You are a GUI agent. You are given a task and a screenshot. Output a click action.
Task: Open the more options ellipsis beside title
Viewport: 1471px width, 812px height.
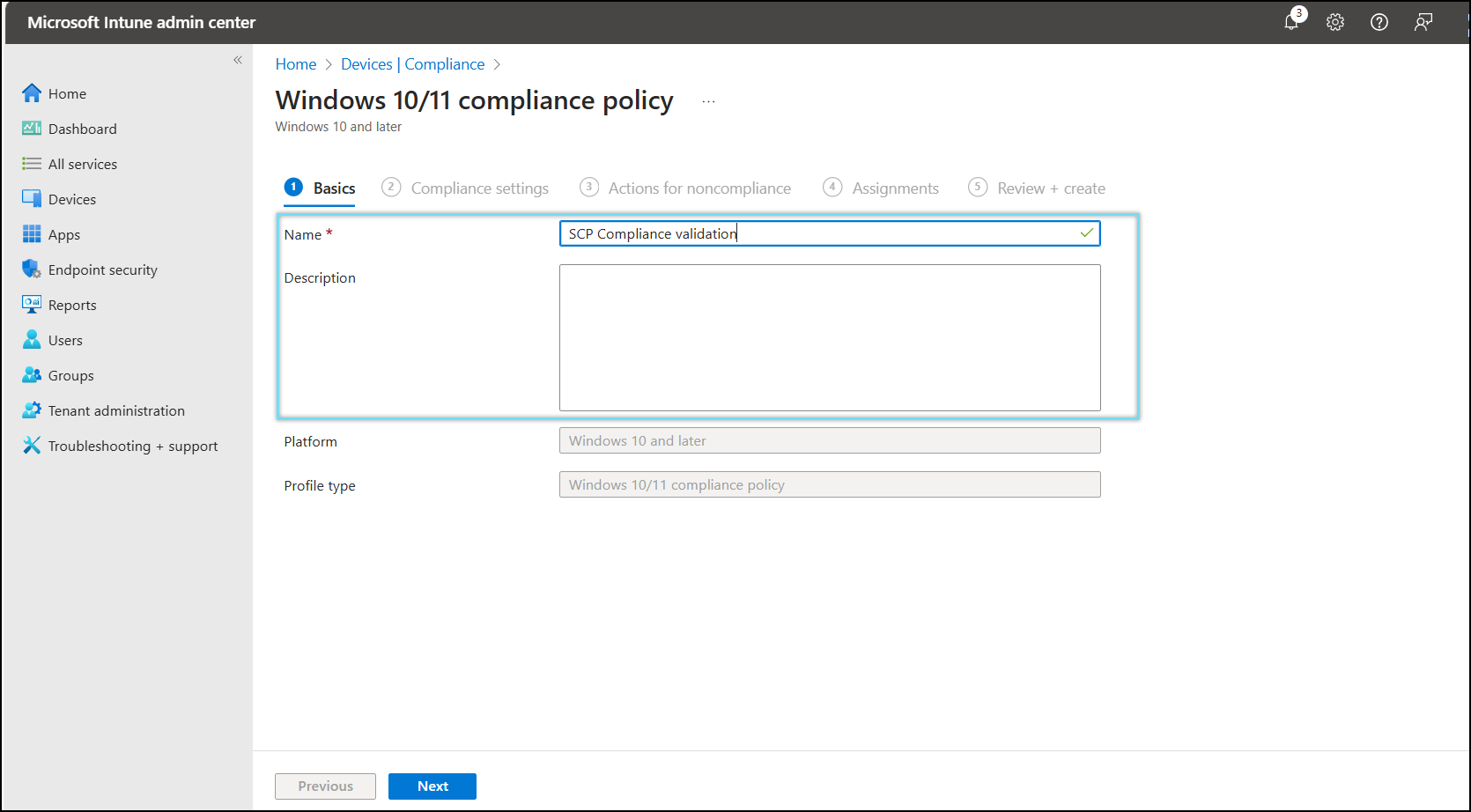tap(708, 102)
